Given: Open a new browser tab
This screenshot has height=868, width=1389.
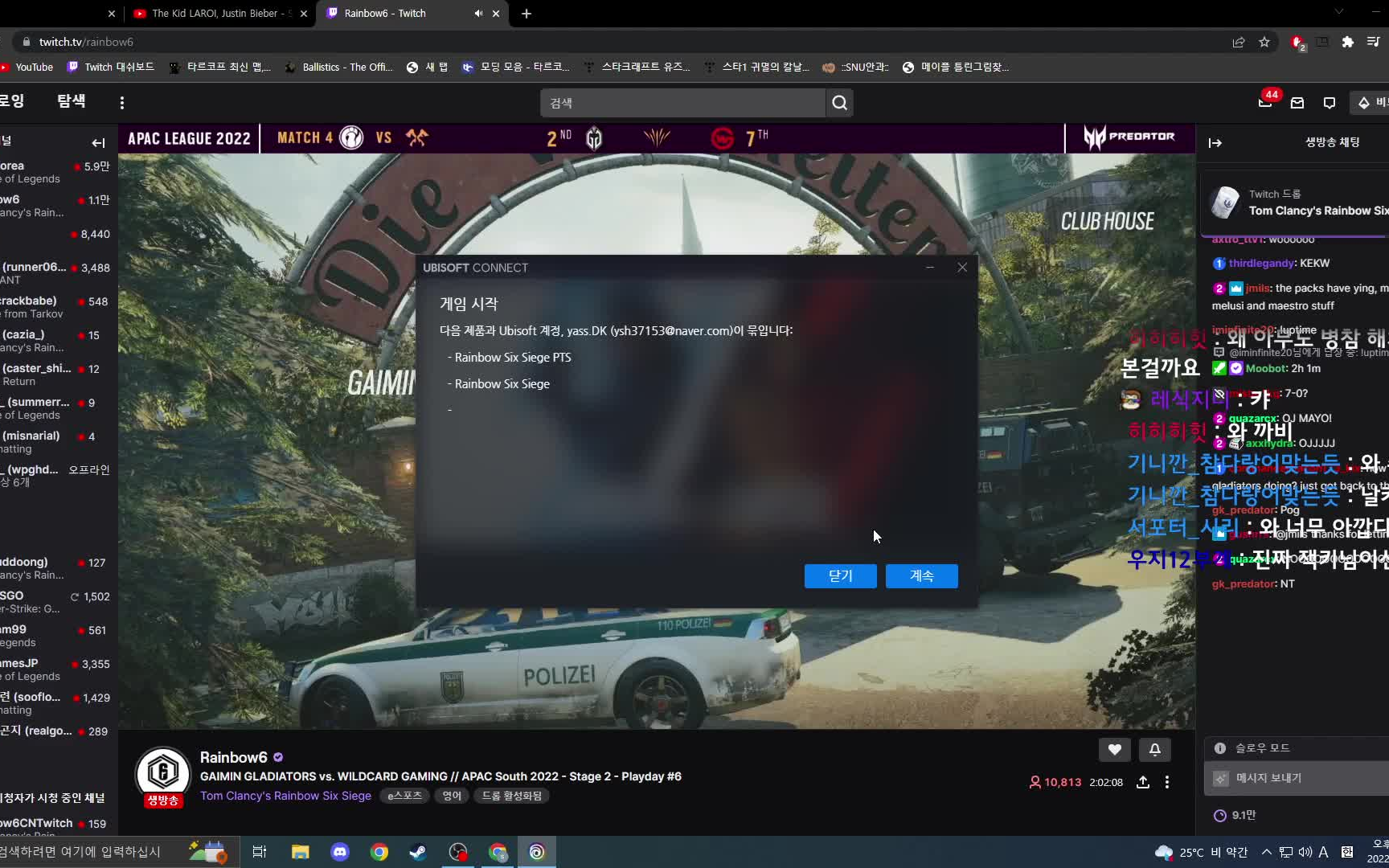Looking at the screenshot, I should pyautogui.click(x=527, y=14).
